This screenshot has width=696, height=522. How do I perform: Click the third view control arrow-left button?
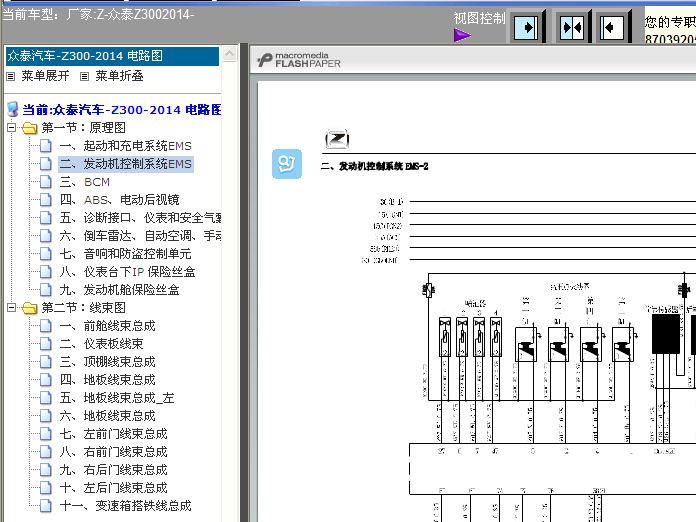click(x=612, y=28)
